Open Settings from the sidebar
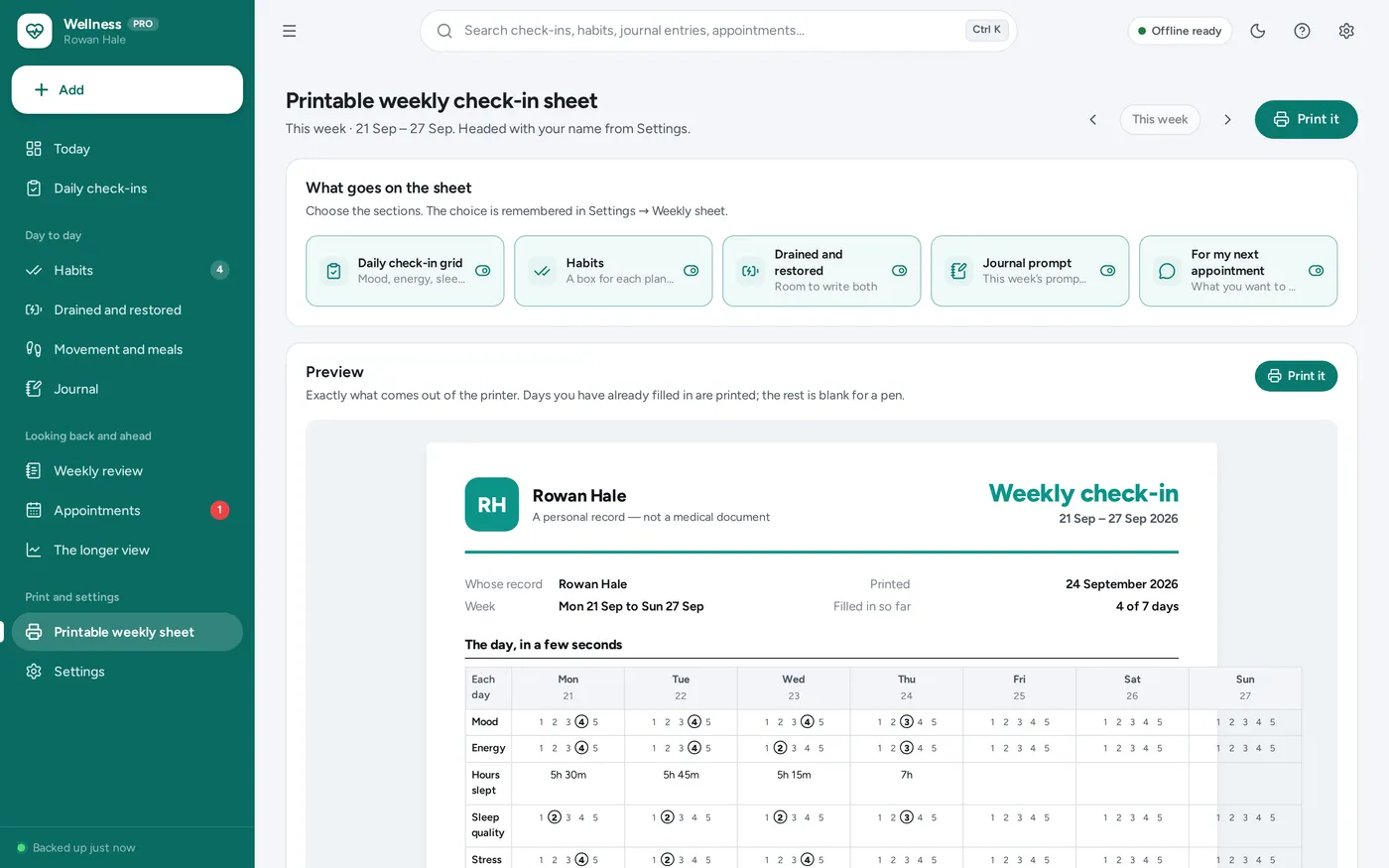Screen dimensions: 1389x868 click(127, 672)
